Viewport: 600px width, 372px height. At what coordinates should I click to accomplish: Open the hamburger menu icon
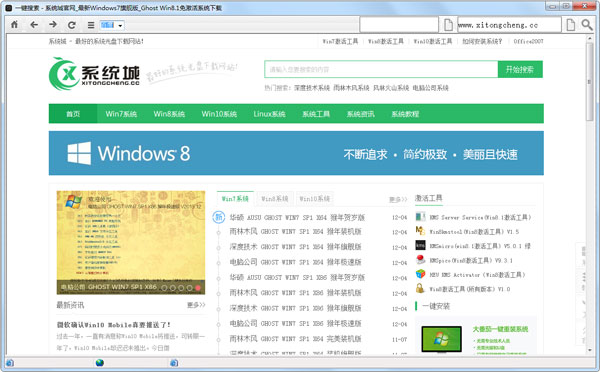(91, 25)
